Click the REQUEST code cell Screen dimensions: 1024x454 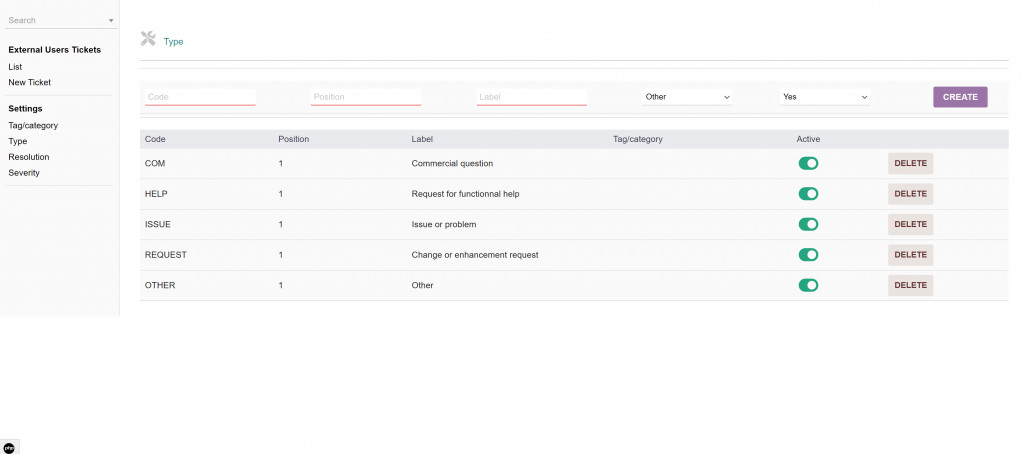[x=166, y=255]
